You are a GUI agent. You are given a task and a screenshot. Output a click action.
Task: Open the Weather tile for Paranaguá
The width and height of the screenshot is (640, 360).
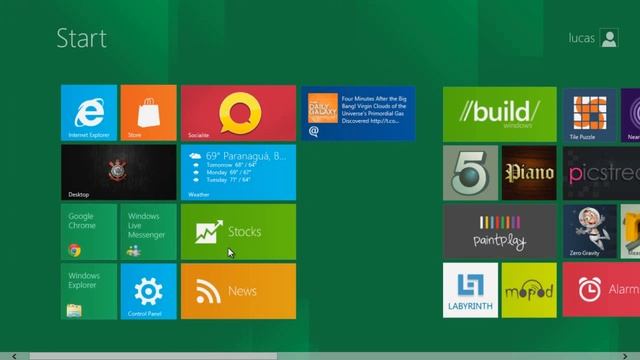point(238,172)
